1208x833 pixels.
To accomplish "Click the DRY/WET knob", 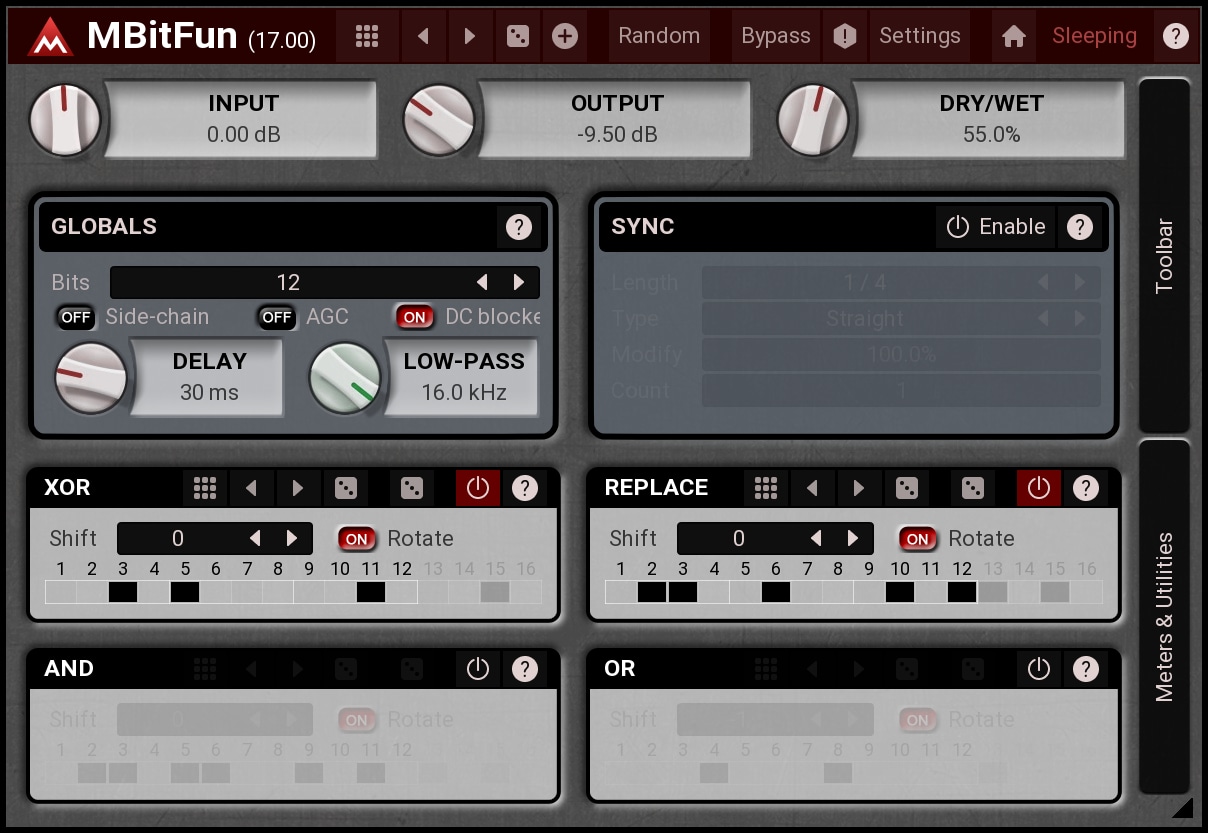I will tap(813, 119).
